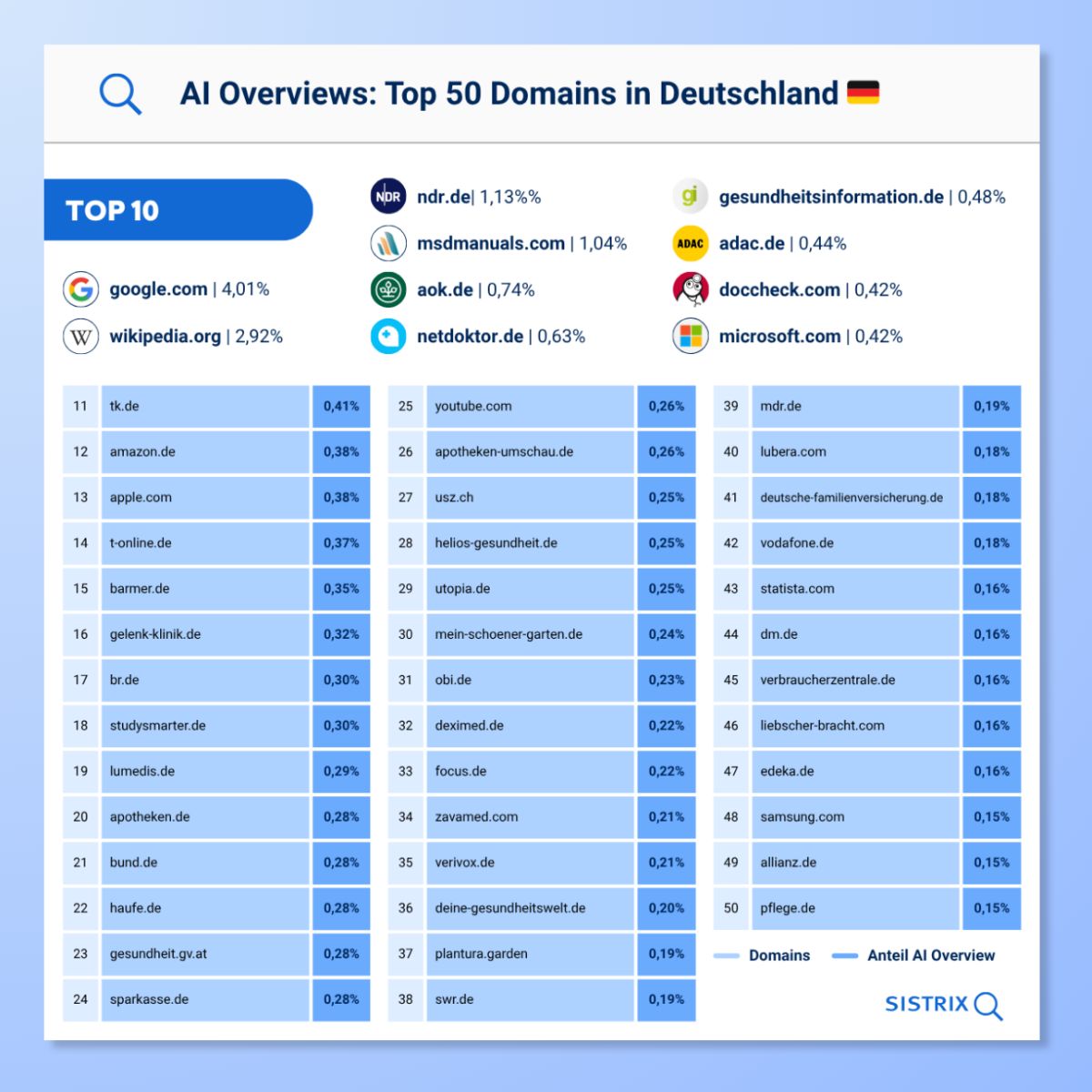Click the allianz.de row
The height and width of the screenshot is (1092, 1092).
867,863
